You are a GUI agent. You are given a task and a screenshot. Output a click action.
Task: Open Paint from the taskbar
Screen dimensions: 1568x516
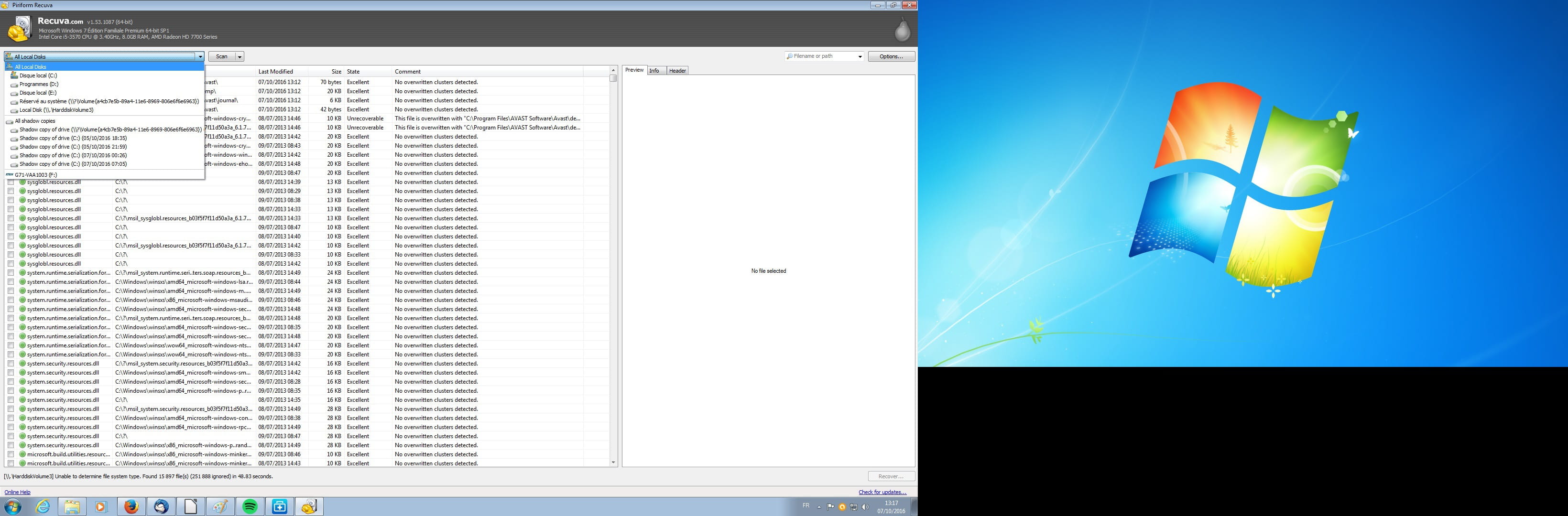[x=220, y=506]
